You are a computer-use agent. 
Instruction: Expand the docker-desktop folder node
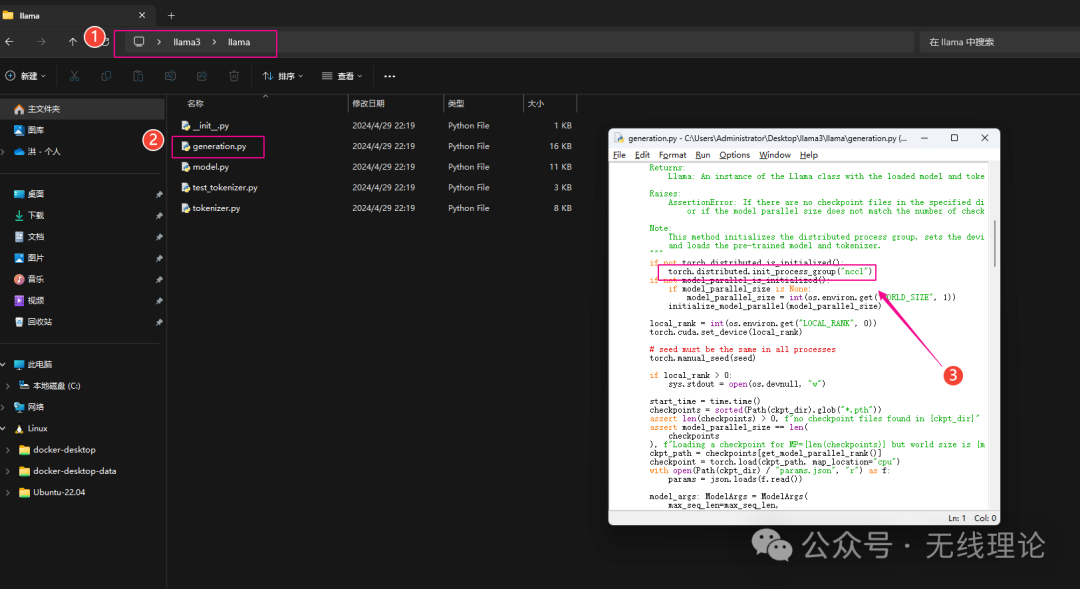pos(8,450)
